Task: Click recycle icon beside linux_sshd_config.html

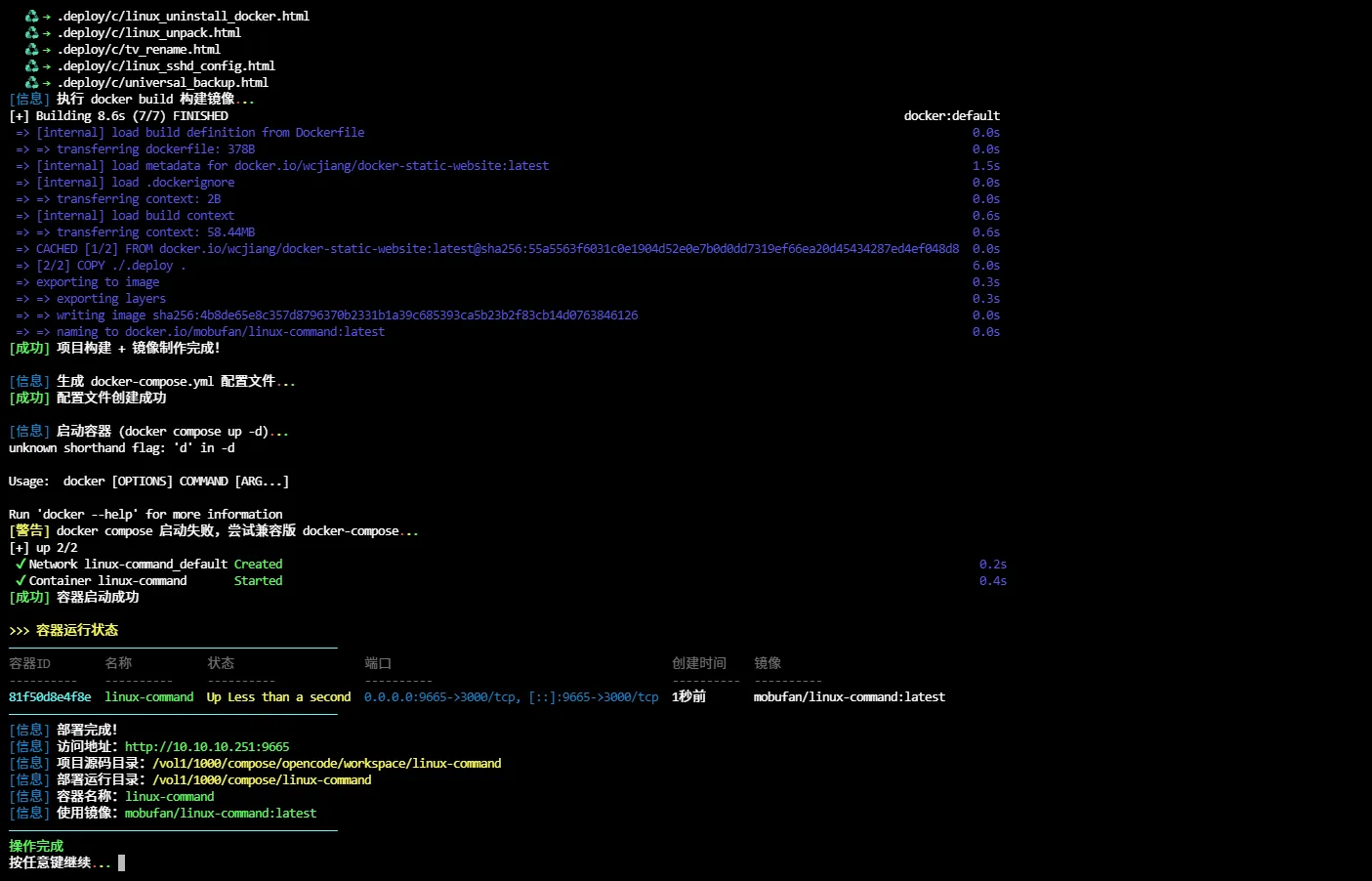Action: tap(31, 66)
